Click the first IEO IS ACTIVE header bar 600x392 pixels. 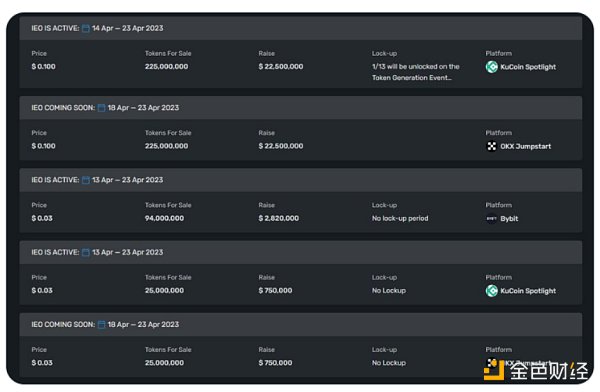coord(300,28)
